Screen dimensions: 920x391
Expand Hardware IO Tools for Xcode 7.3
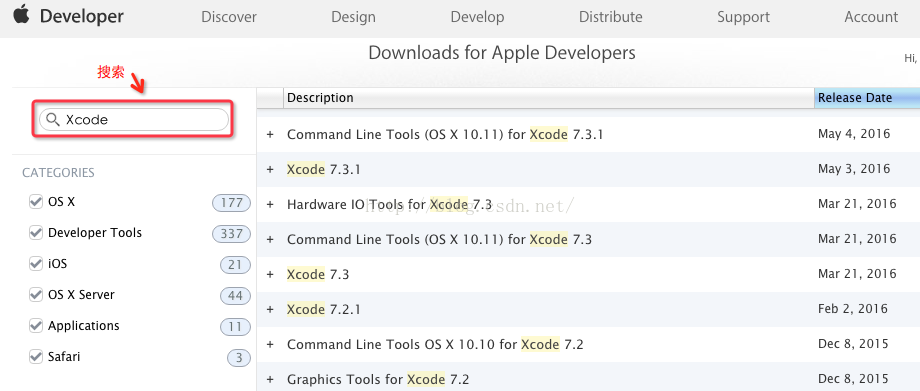pyautogui.click(x=270, y=204)
